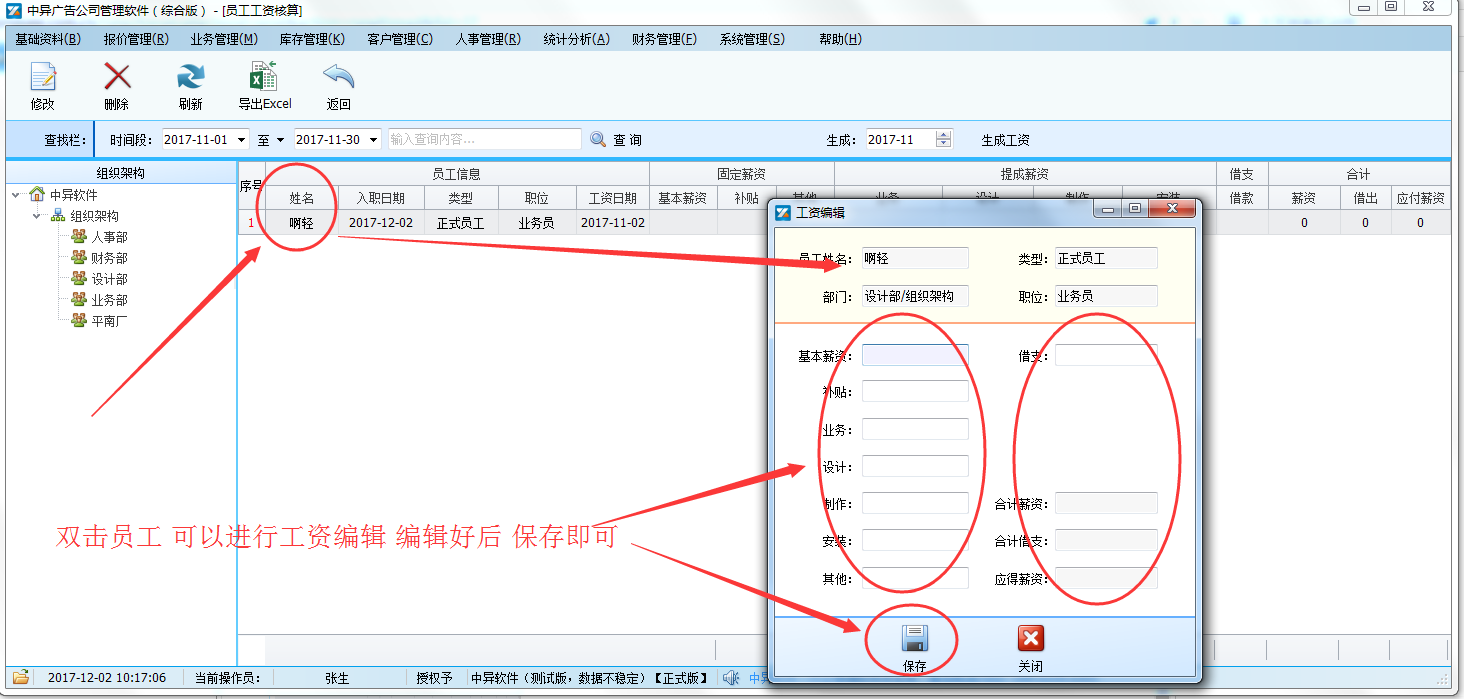Click the 保存 (Save) disk icon in 工资编辑 dialog
This screenshot has width=1464, height=699.
[912, 637]
